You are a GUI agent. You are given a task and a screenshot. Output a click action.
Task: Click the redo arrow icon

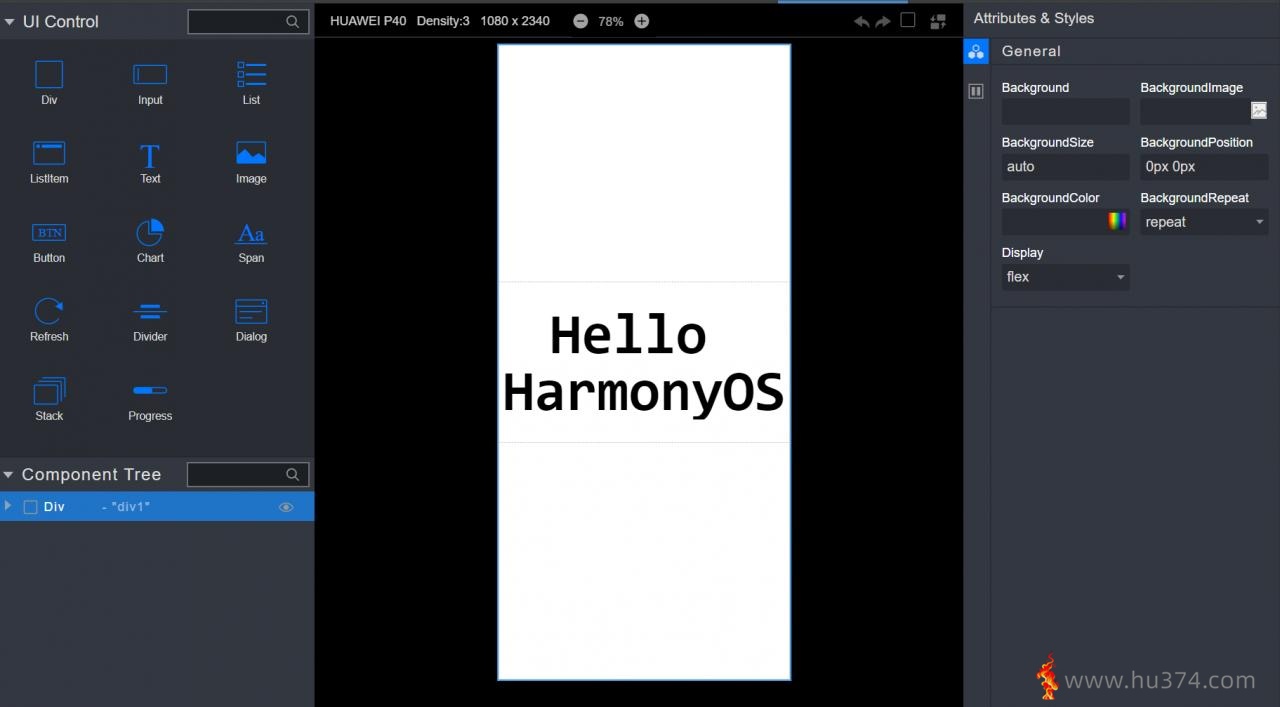click(x=883, y=21)
